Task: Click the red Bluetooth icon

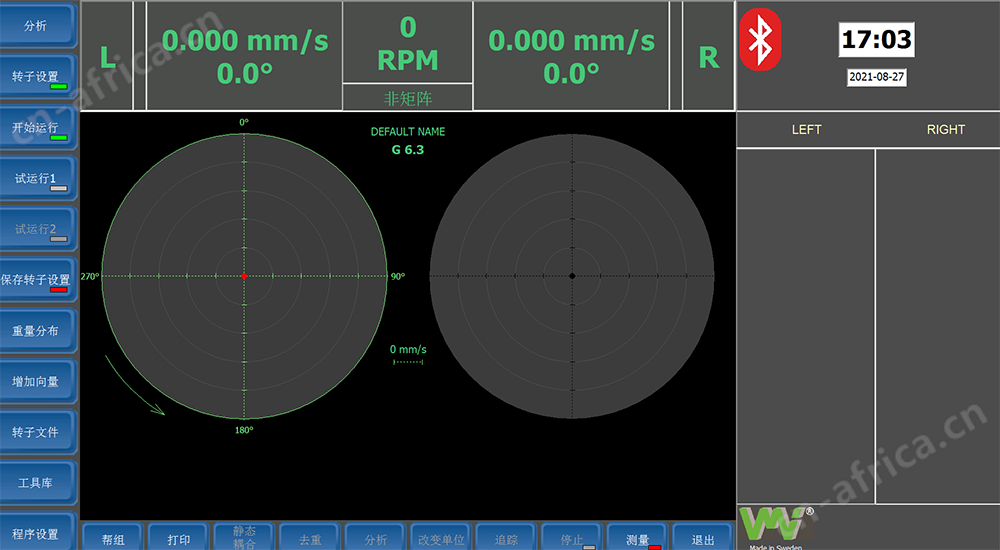Action: tap(760, 40)
